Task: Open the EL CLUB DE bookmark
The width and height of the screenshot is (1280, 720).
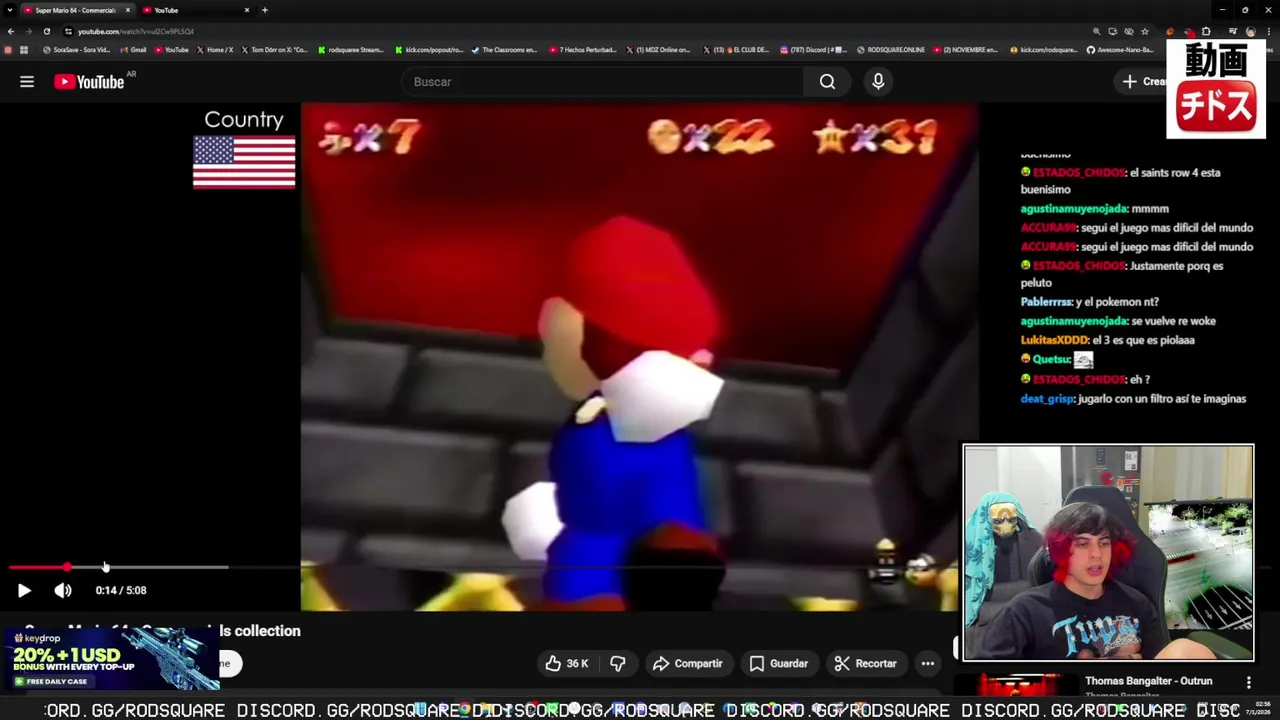Action: tap(736, 49)
